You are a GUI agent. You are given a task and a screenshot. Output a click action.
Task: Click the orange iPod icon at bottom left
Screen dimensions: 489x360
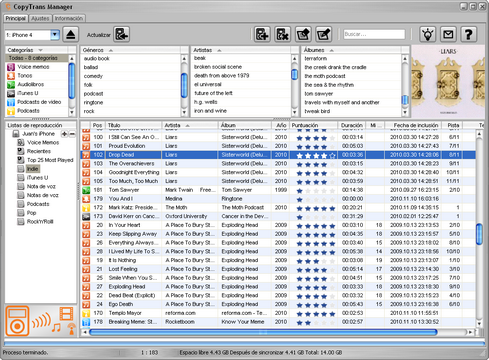click(x=17, y=321)
